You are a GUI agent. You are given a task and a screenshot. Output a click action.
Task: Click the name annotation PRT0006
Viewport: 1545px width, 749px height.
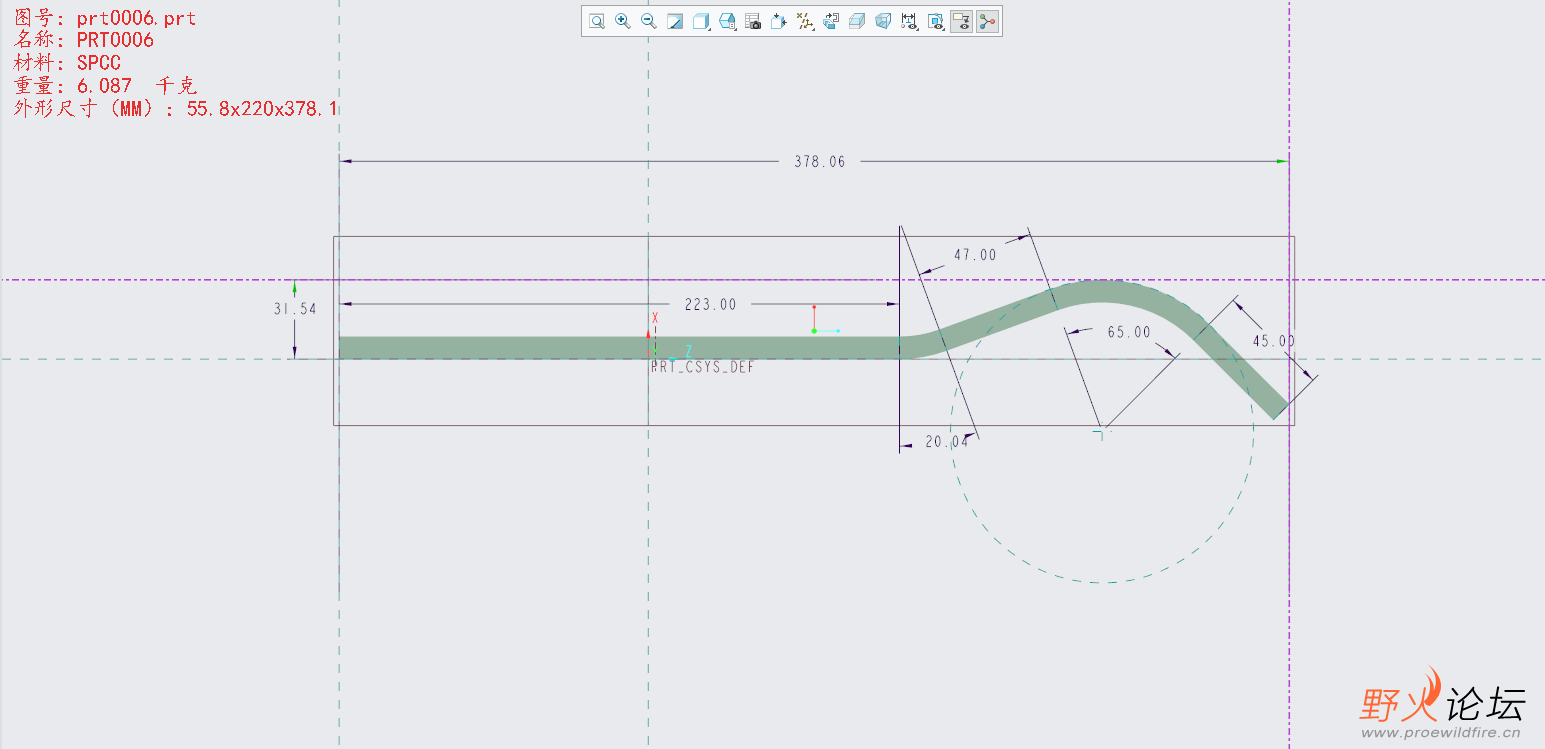115,41
